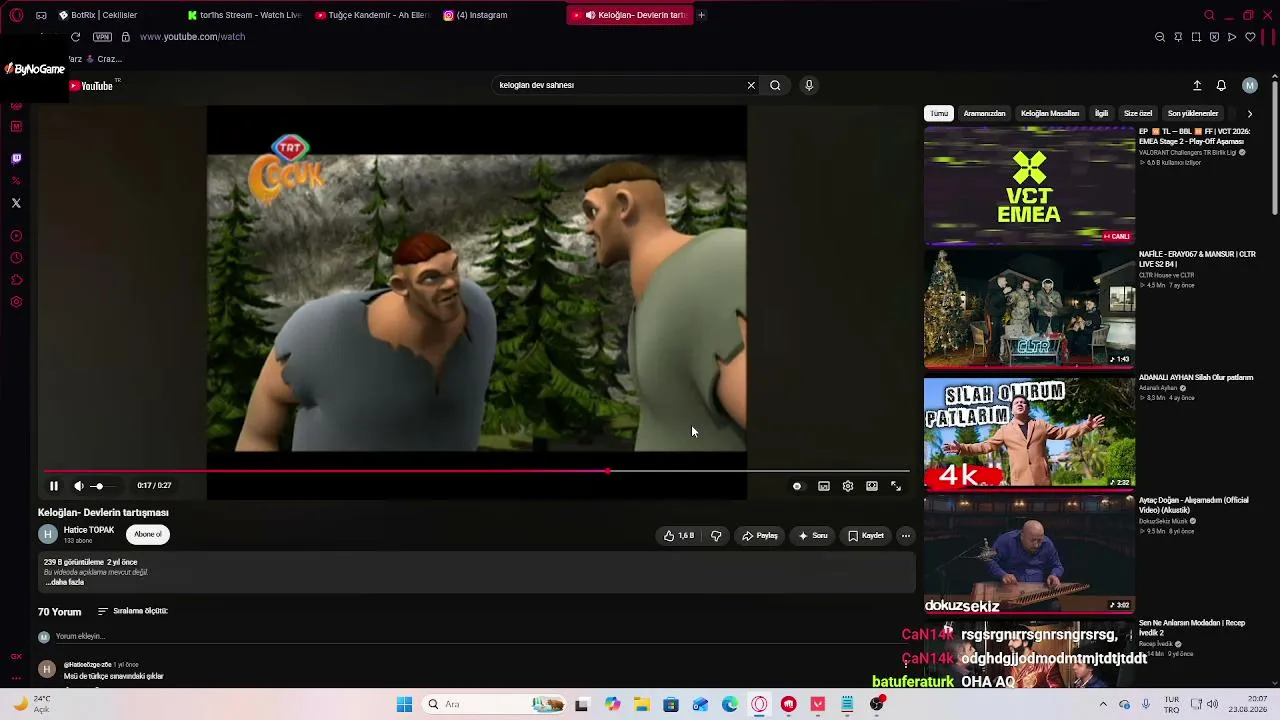Toggle the VPN badge in address bar
The width and height of the screenshot is (1280, 720).
pyautogui.click(x=102, y=37)
